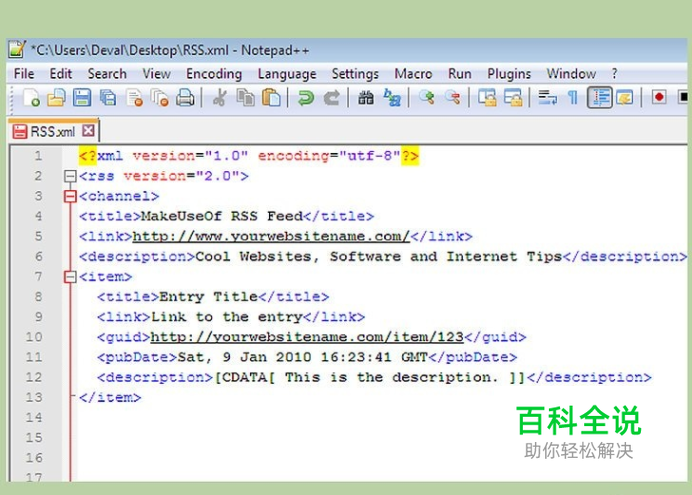
Task: Click the Redo arrow icon
Action: tap(331, 98)
